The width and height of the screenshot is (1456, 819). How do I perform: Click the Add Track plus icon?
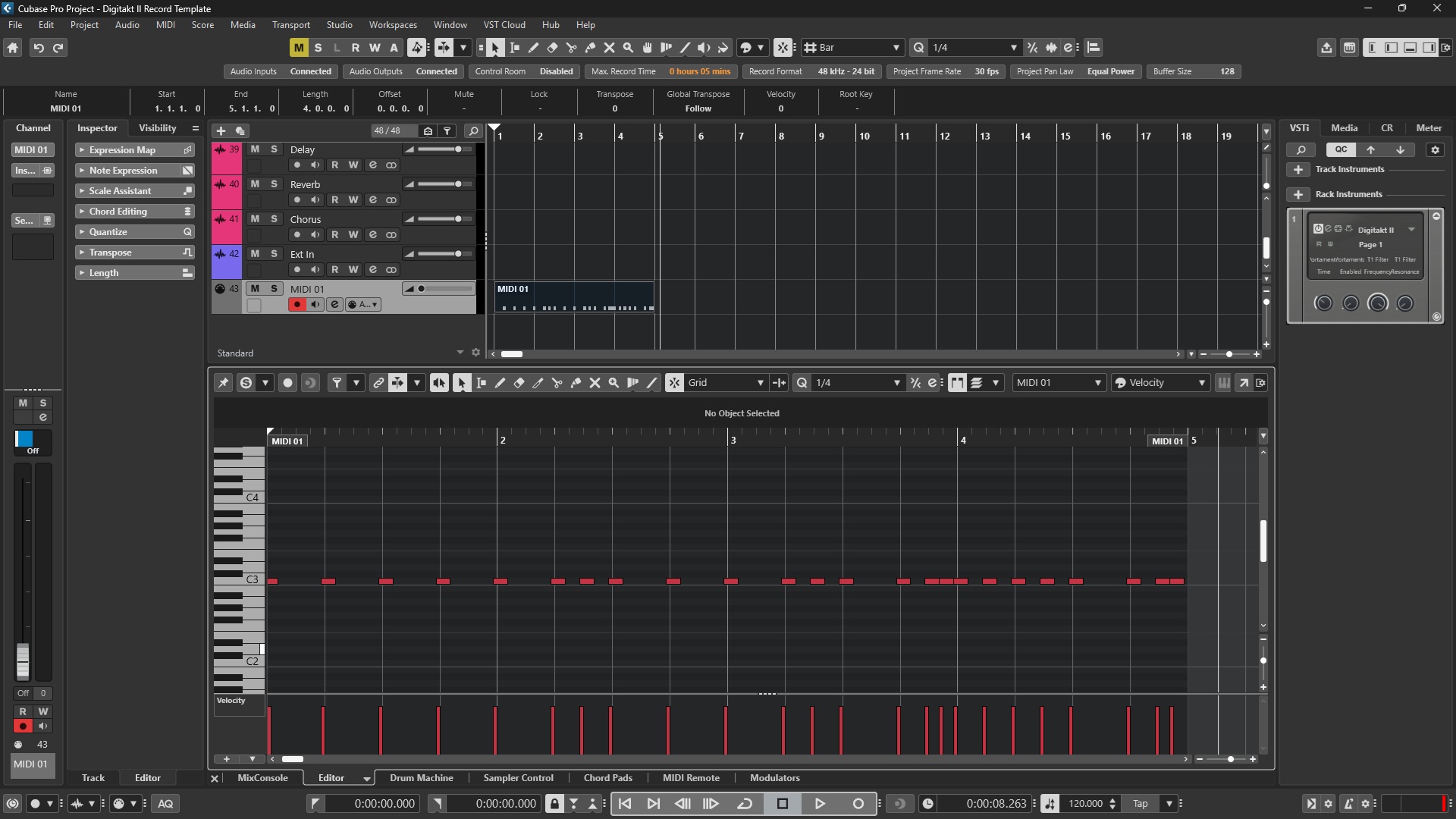pyautogui.click(x=221, y=130)
